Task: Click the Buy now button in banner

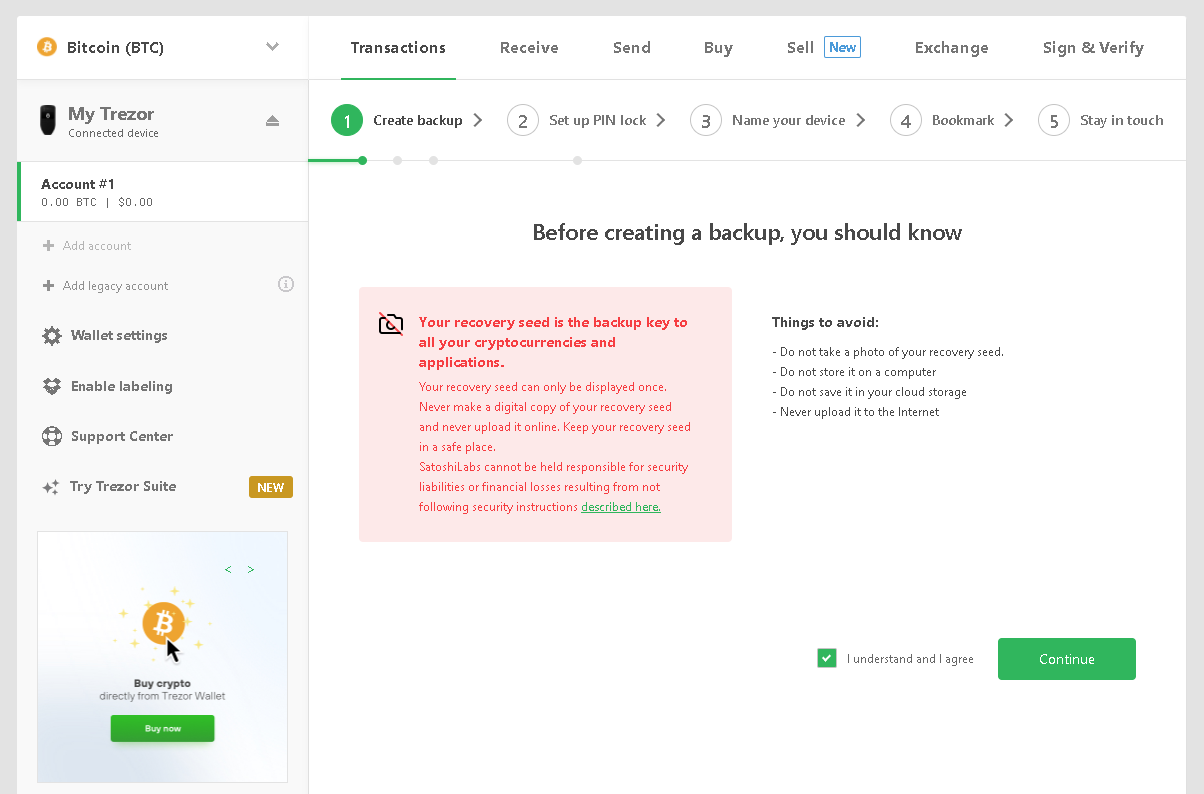Action: point(162,729)
